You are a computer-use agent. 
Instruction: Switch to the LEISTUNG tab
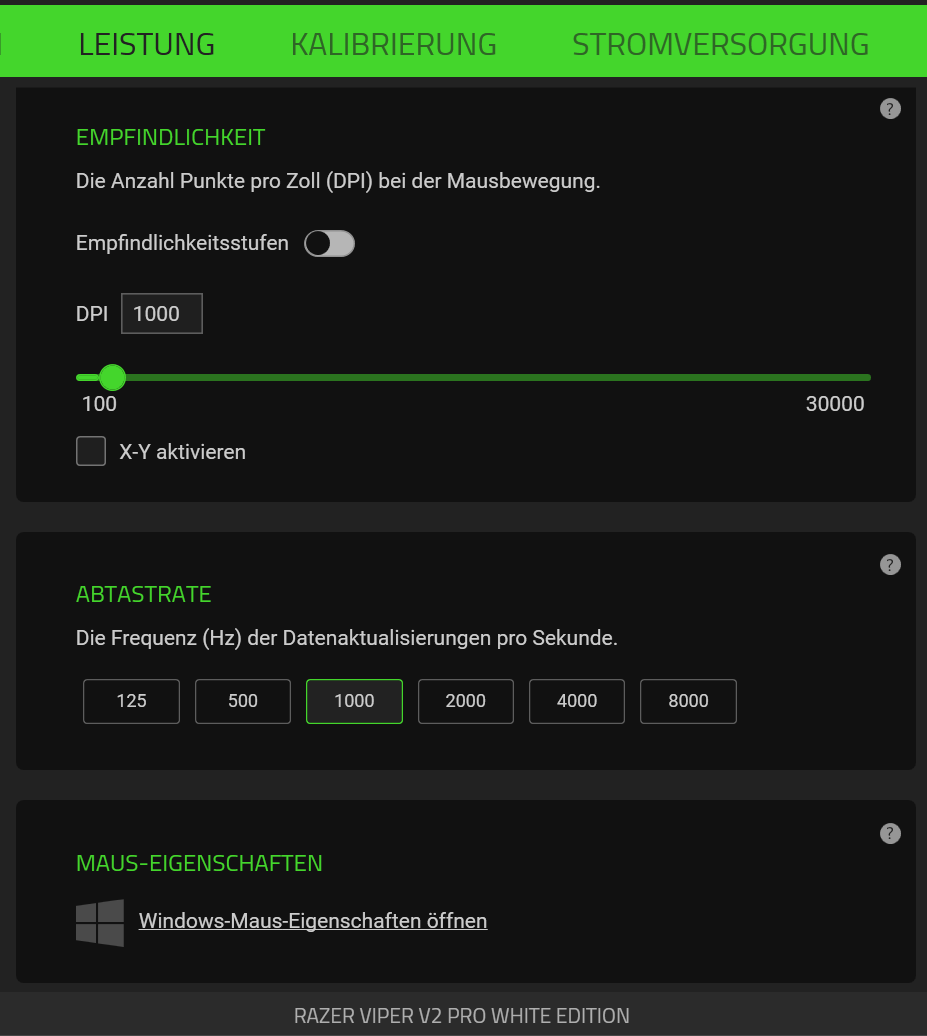point(147,44)
